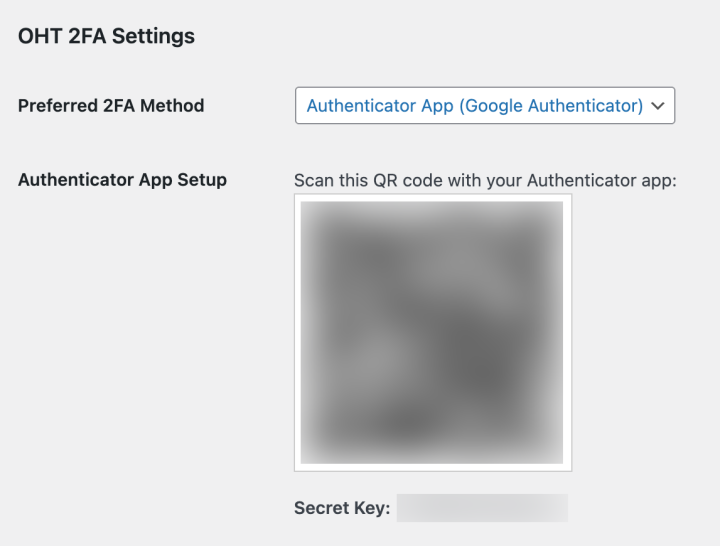Click the "Authenticator App (Google Authenticator)" selected option text

[474, 106]
